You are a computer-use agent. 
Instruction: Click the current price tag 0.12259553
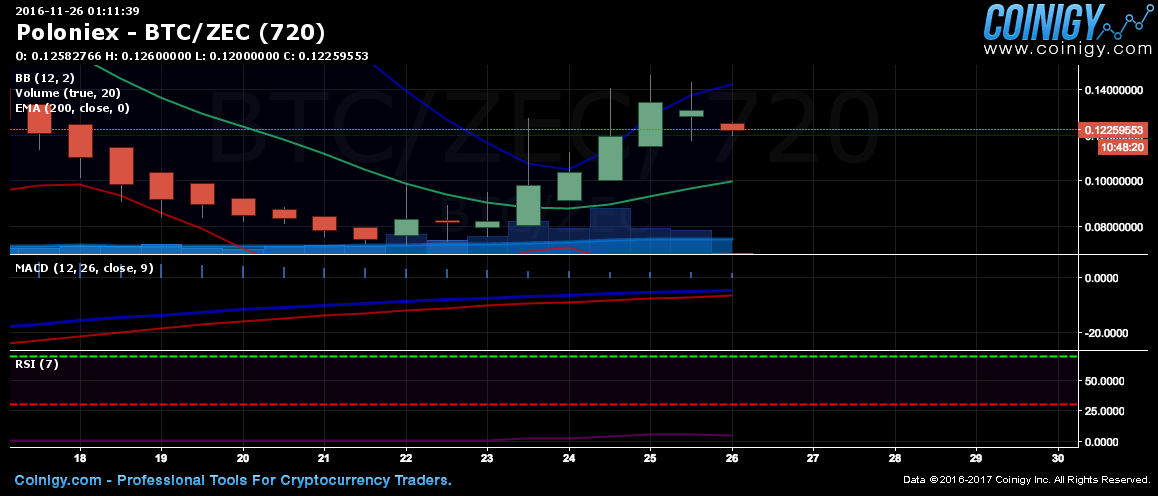pos(1114,130)
